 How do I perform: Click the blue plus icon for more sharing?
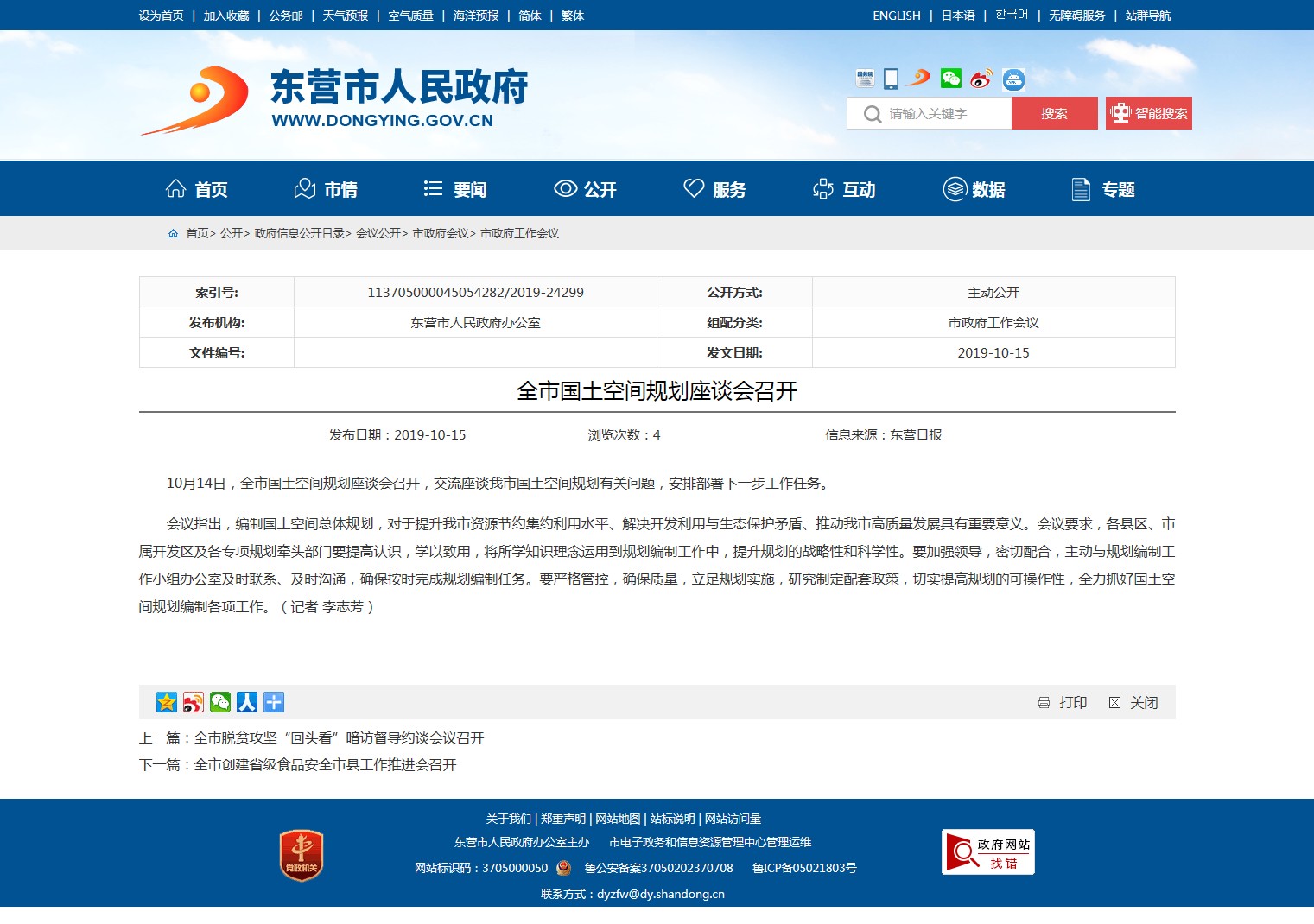[274, 702]
